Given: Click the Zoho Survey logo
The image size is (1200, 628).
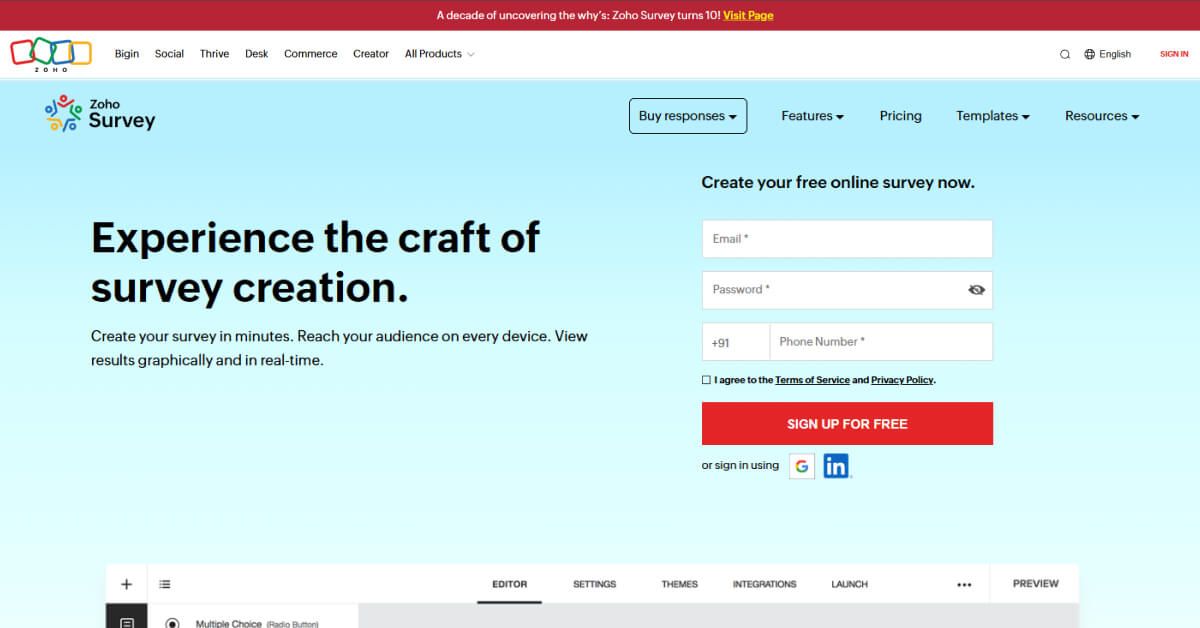Looking at the screenshot, I should pos(100,115).
